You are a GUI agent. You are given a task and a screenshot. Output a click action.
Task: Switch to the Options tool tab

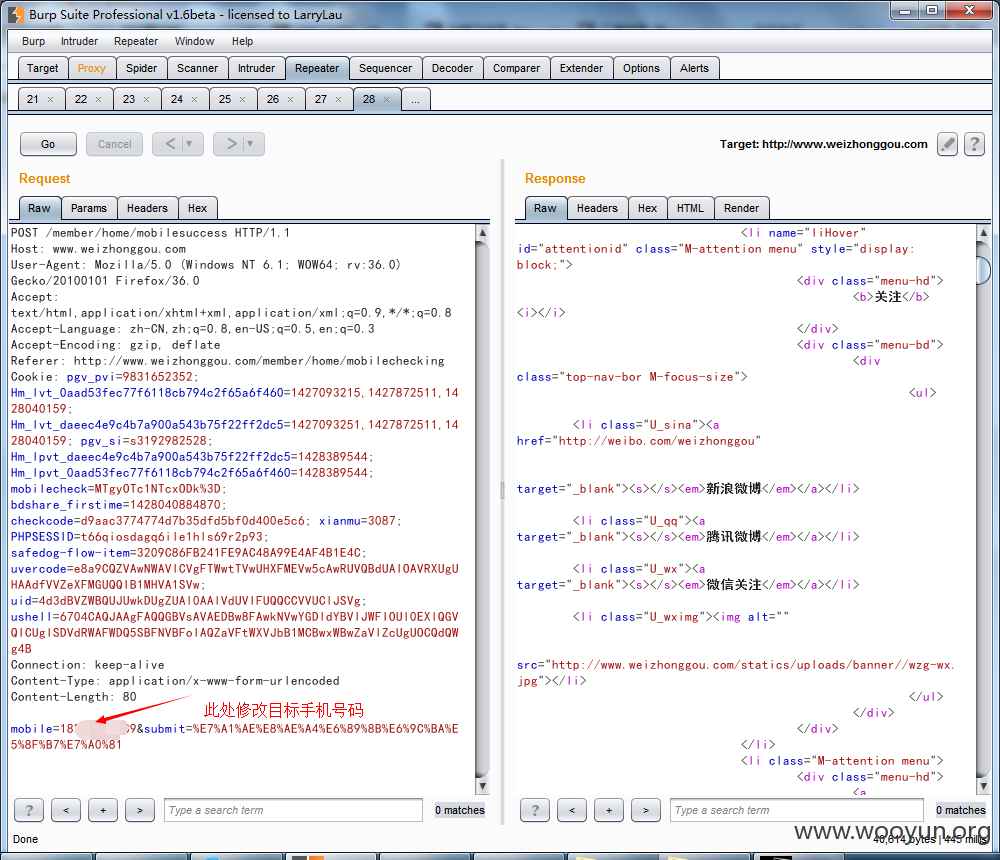click(641, 68)
